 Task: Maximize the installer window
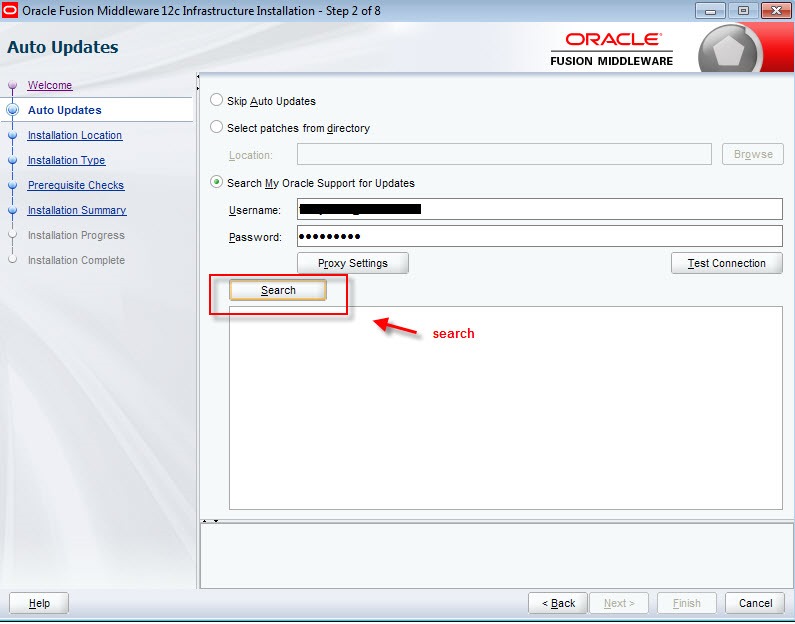click(x=743, y=11)
